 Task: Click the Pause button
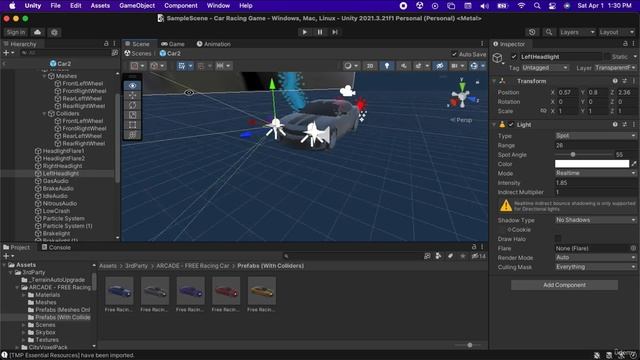coord(320,32)
